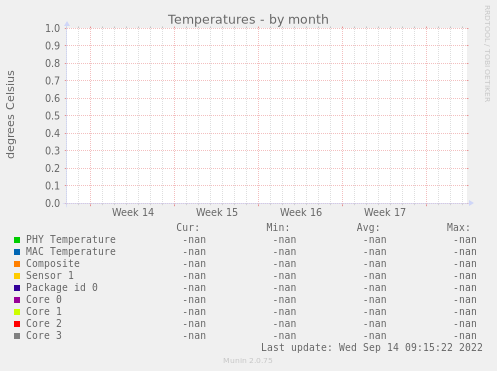This screenshot has height=371, width=497.
Task: Click the 'Max:' column header
Action: (x=458, y=228)
